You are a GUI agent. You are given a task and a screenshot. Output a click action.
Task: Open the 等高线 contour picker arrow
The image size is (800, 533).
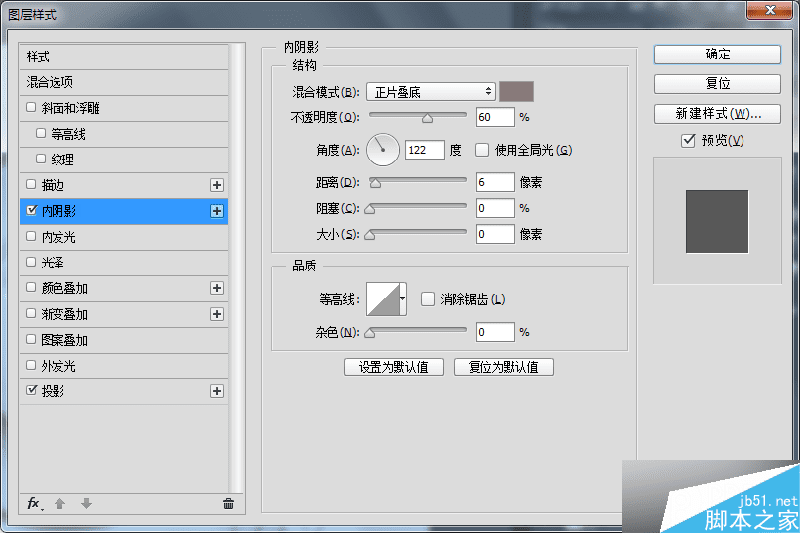point(403,299)
